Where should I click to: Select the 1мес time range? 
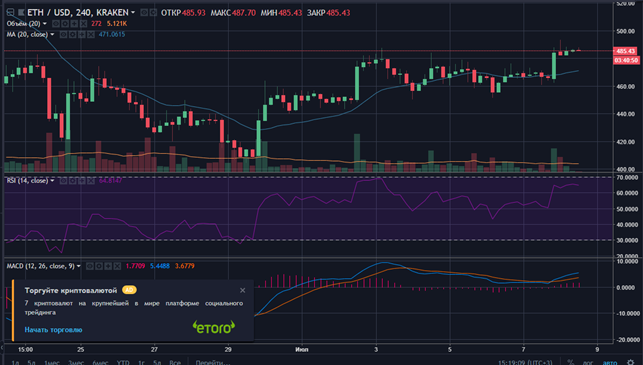[52, 363]
